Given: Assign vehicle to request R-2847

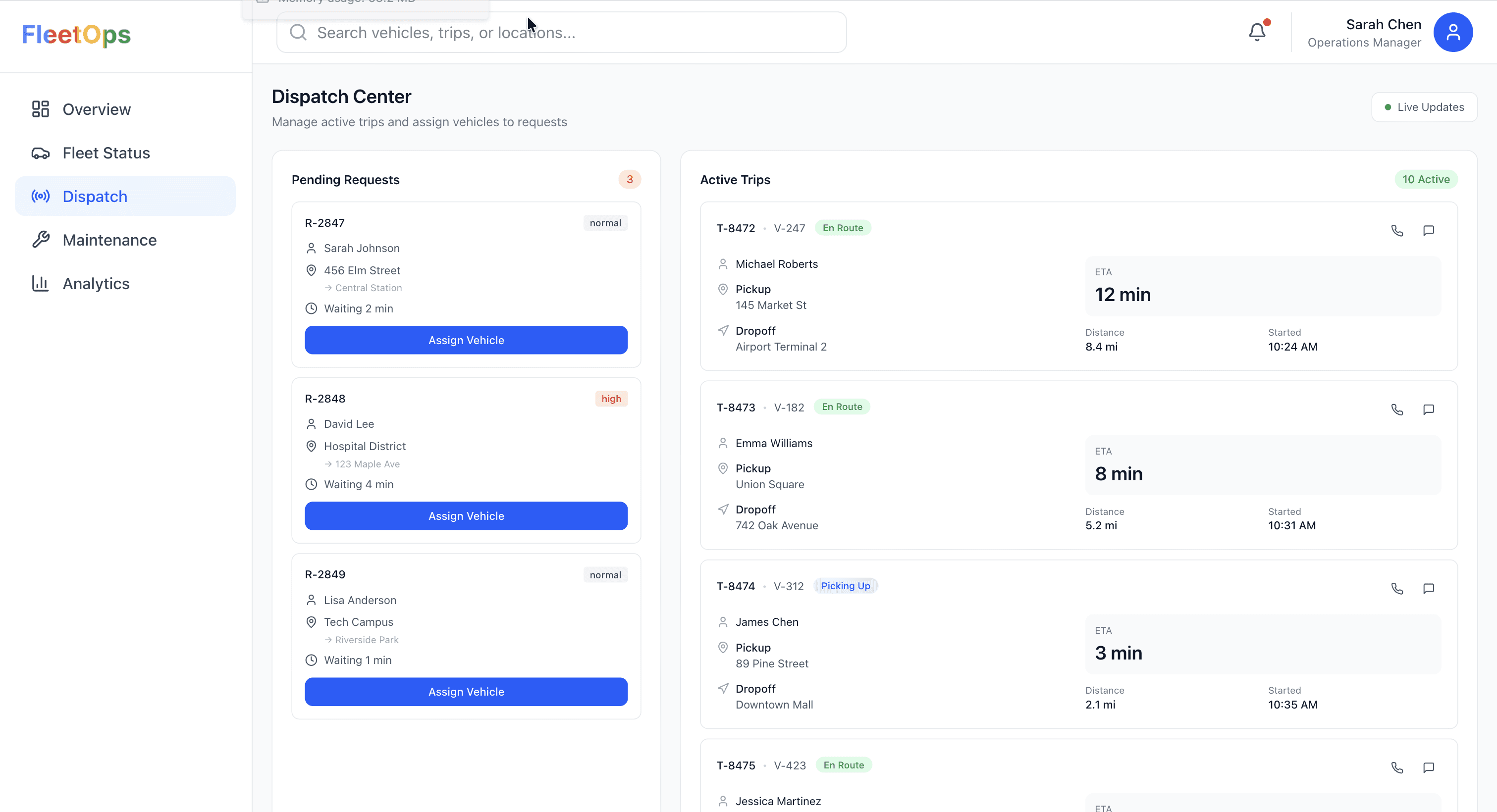Looking at the screenshot, I should click(x=466, y=340).
